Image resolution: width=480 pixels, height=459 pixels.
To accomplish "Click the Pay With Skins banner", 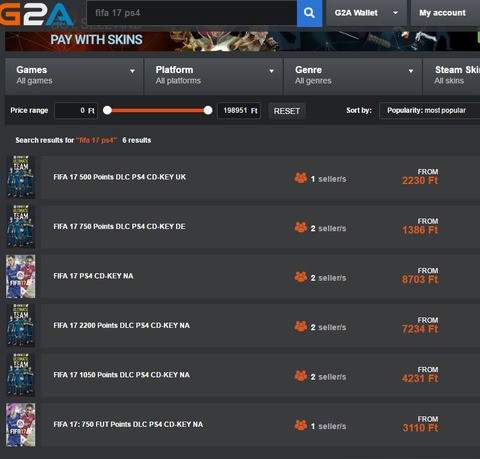I will point(242,41).
